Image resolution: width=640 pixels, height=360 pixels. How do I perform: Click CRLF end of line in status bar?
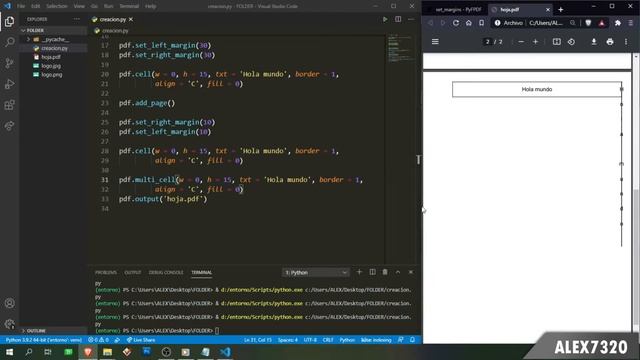(x=328, y=340)
